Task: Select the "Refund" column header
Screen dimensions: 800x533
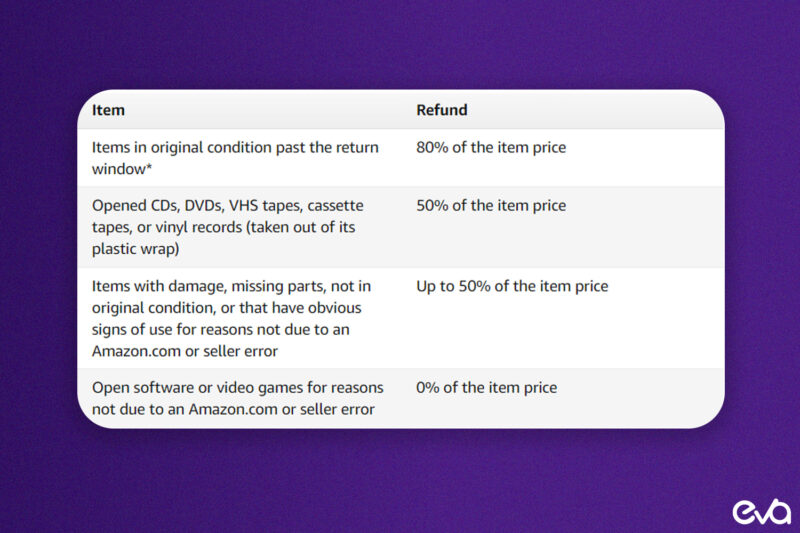Action: click(442, 110)
